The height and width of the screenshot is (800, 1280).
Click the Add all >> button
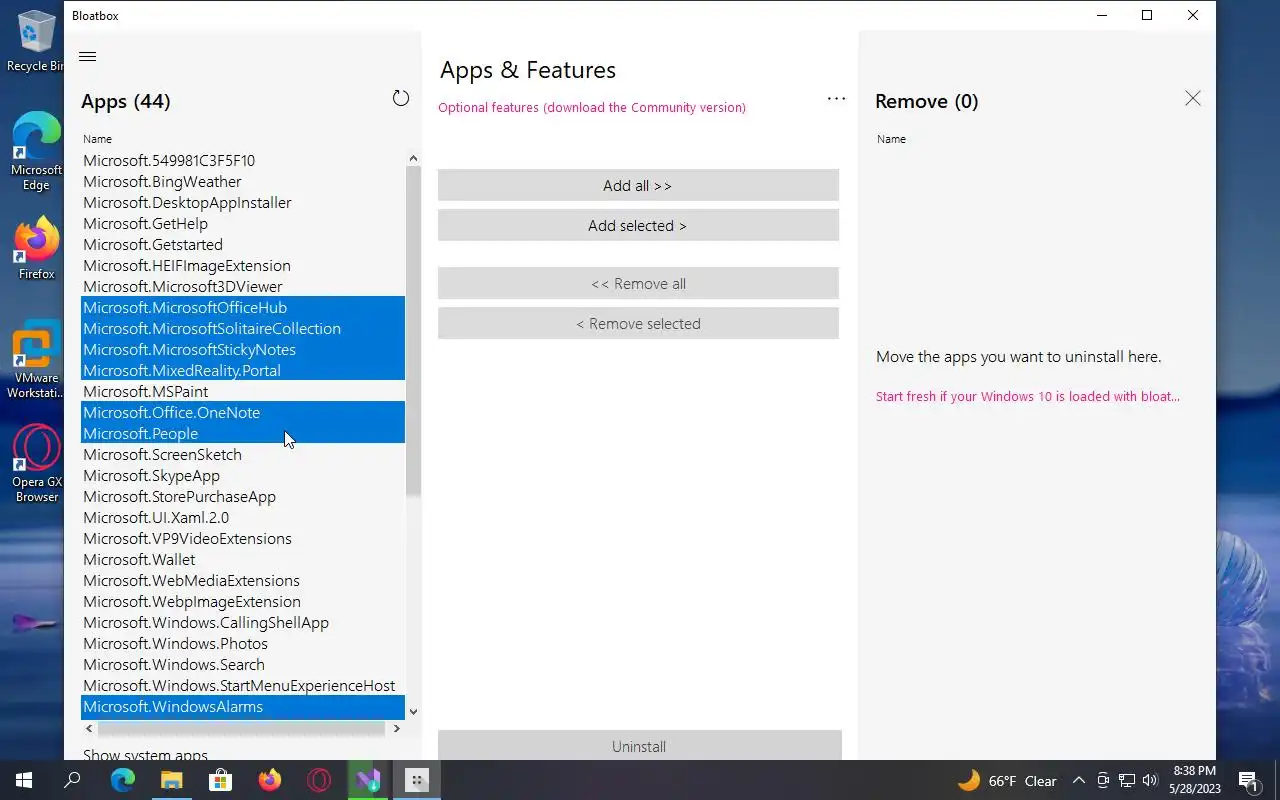(x=638, y=185)
